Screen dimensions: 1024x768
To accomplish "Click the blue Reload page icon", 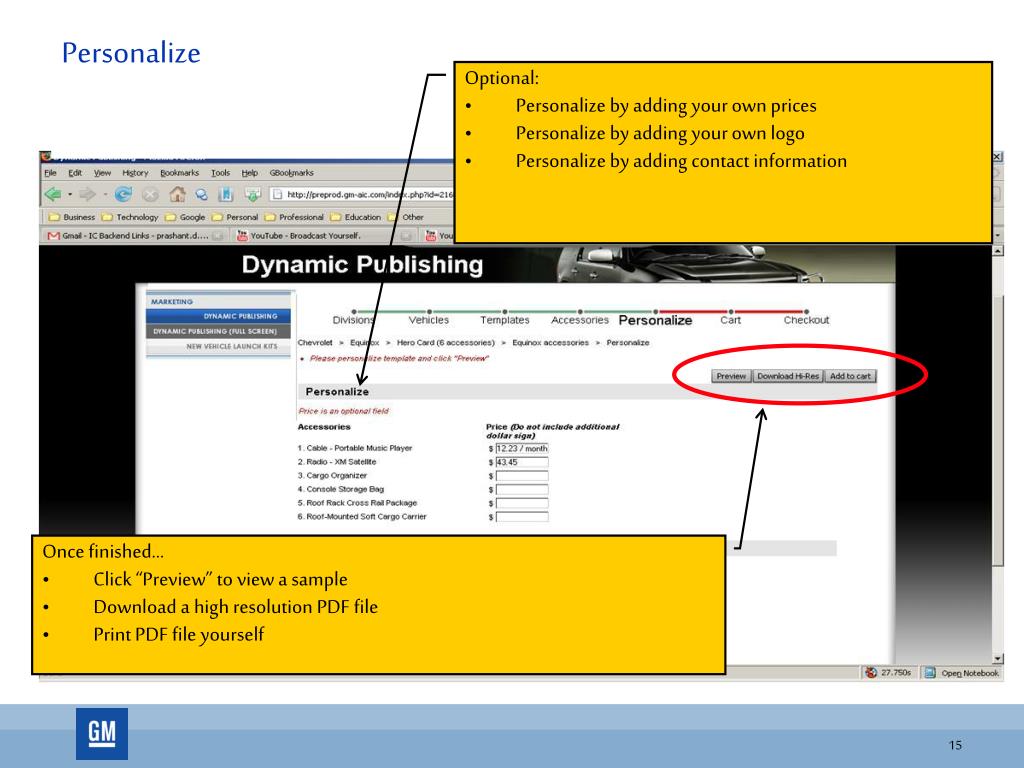I will coord(123,194).
